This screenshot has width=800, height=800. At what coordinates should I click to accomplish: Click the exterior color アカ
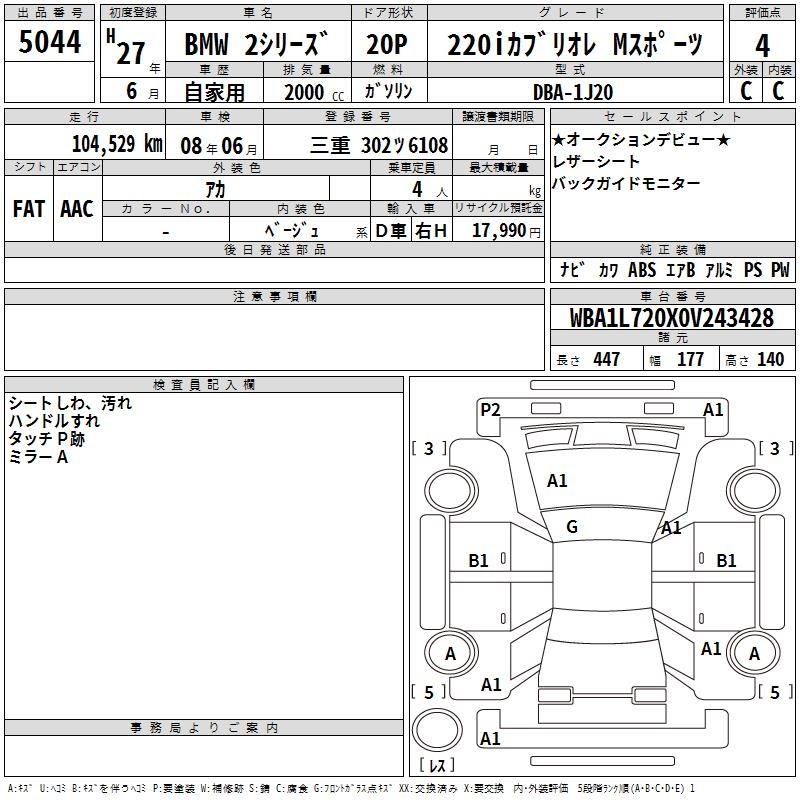pyautogui.click(x=215, y=189)
